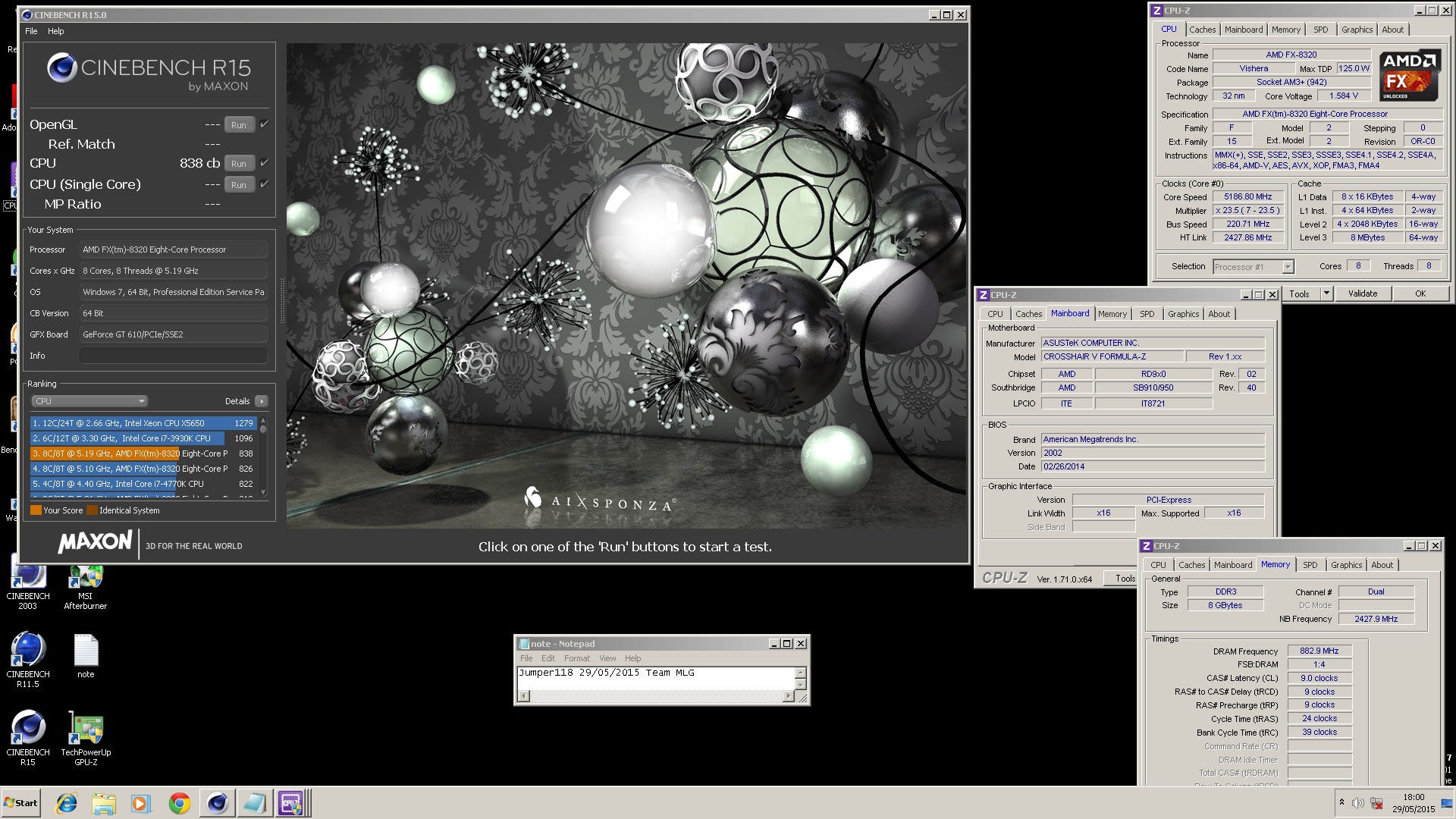Select the highlighted 5.19 GHz FX-8320 ranking entry

[143, 453]
